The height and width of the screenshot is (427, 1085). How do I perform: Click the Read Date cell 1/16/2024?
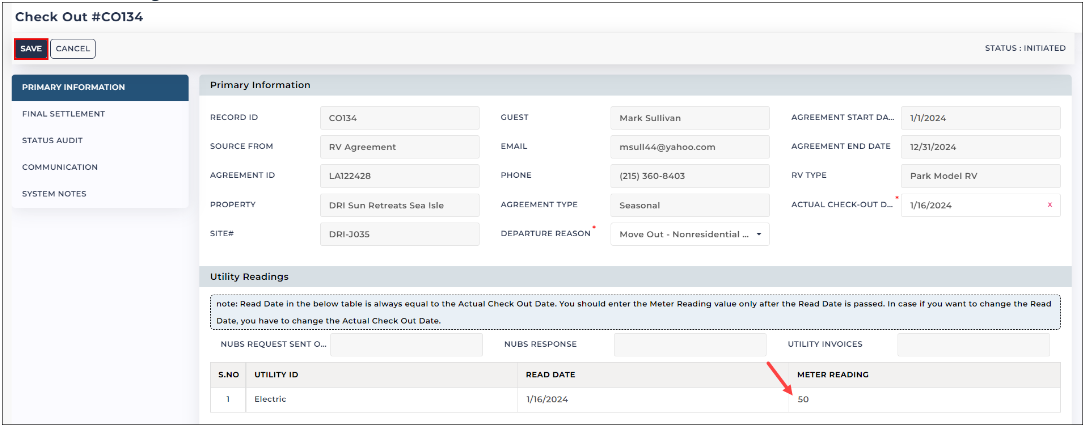(x=653, y=399)
